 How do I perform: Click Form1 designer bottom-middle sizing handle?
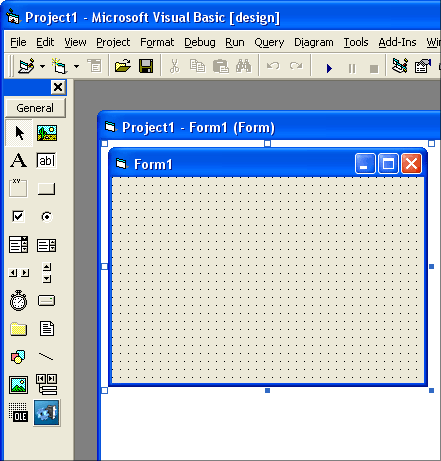267,390
